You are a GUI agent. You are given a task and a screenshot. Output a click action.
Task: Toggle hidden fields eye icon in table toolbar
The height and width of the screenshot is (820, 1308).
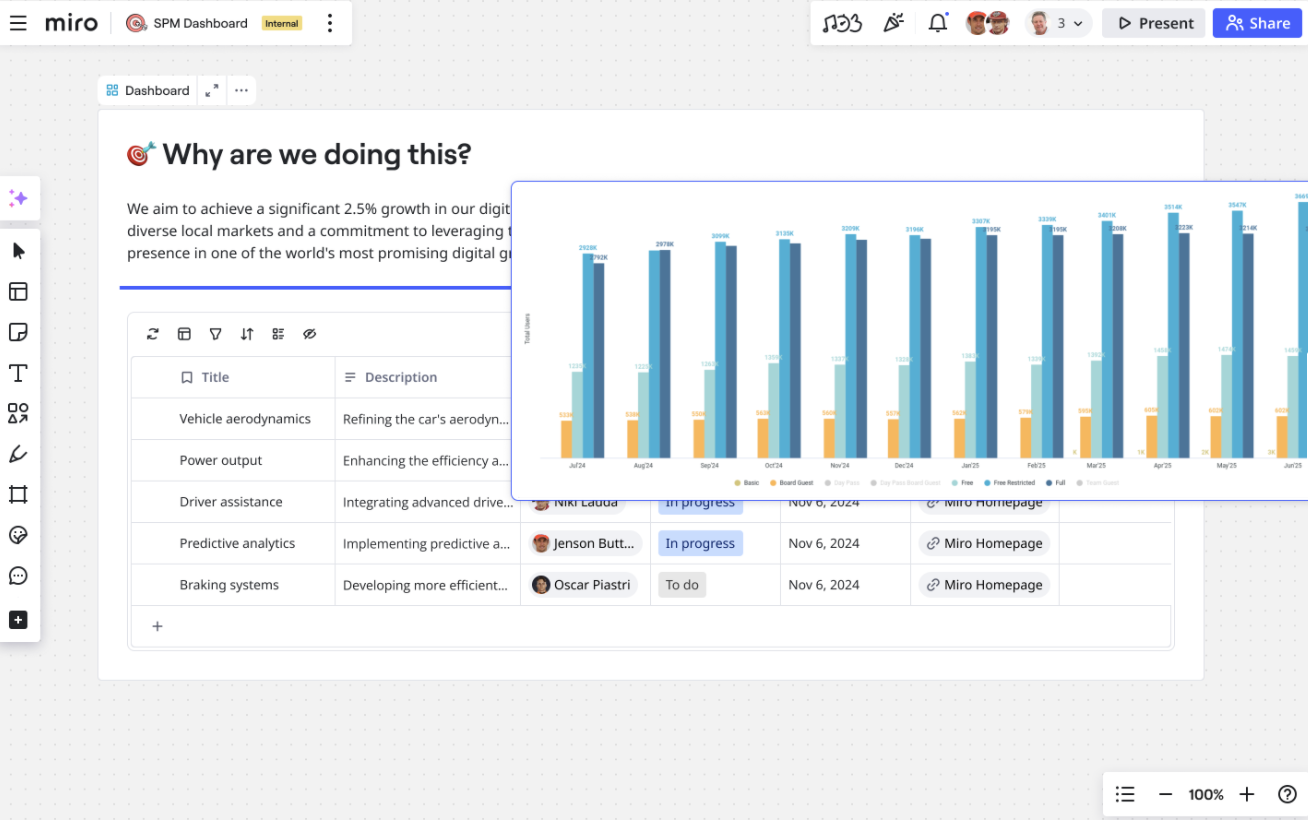309,334
